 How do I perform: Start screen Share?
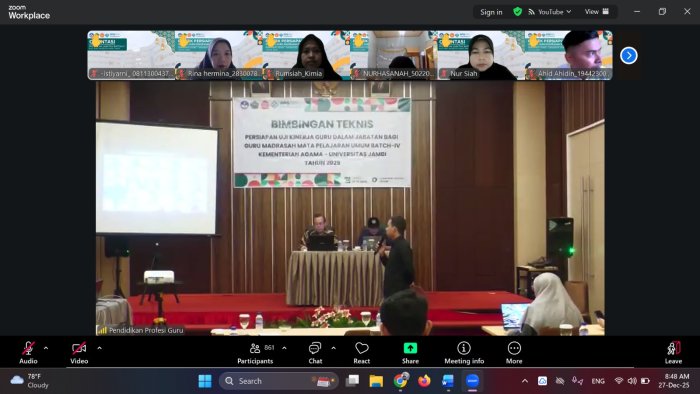[x=410, y=353]
